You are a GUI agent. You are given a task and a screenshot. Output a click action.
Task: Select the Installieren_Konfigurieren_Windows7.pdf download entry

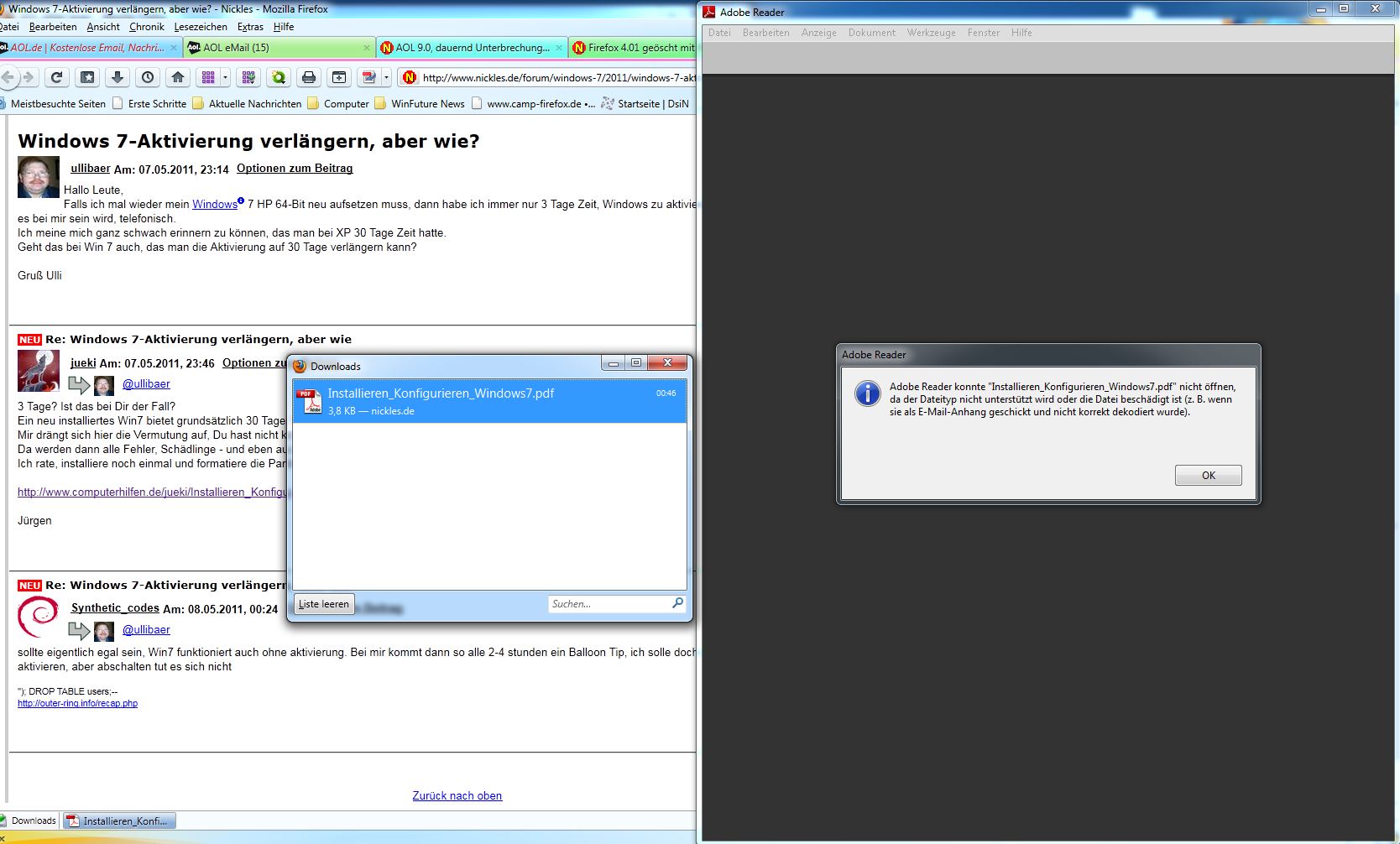[490, 401]
